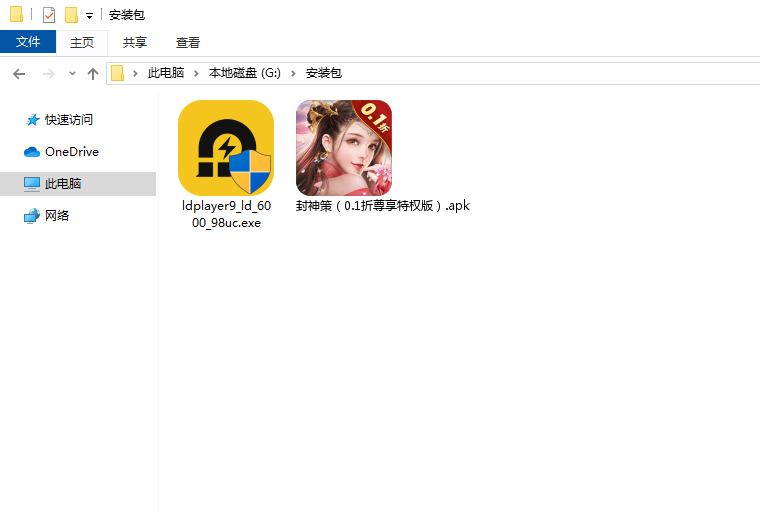Switch to the 共享 ribbon tab

tap(135, 42)
